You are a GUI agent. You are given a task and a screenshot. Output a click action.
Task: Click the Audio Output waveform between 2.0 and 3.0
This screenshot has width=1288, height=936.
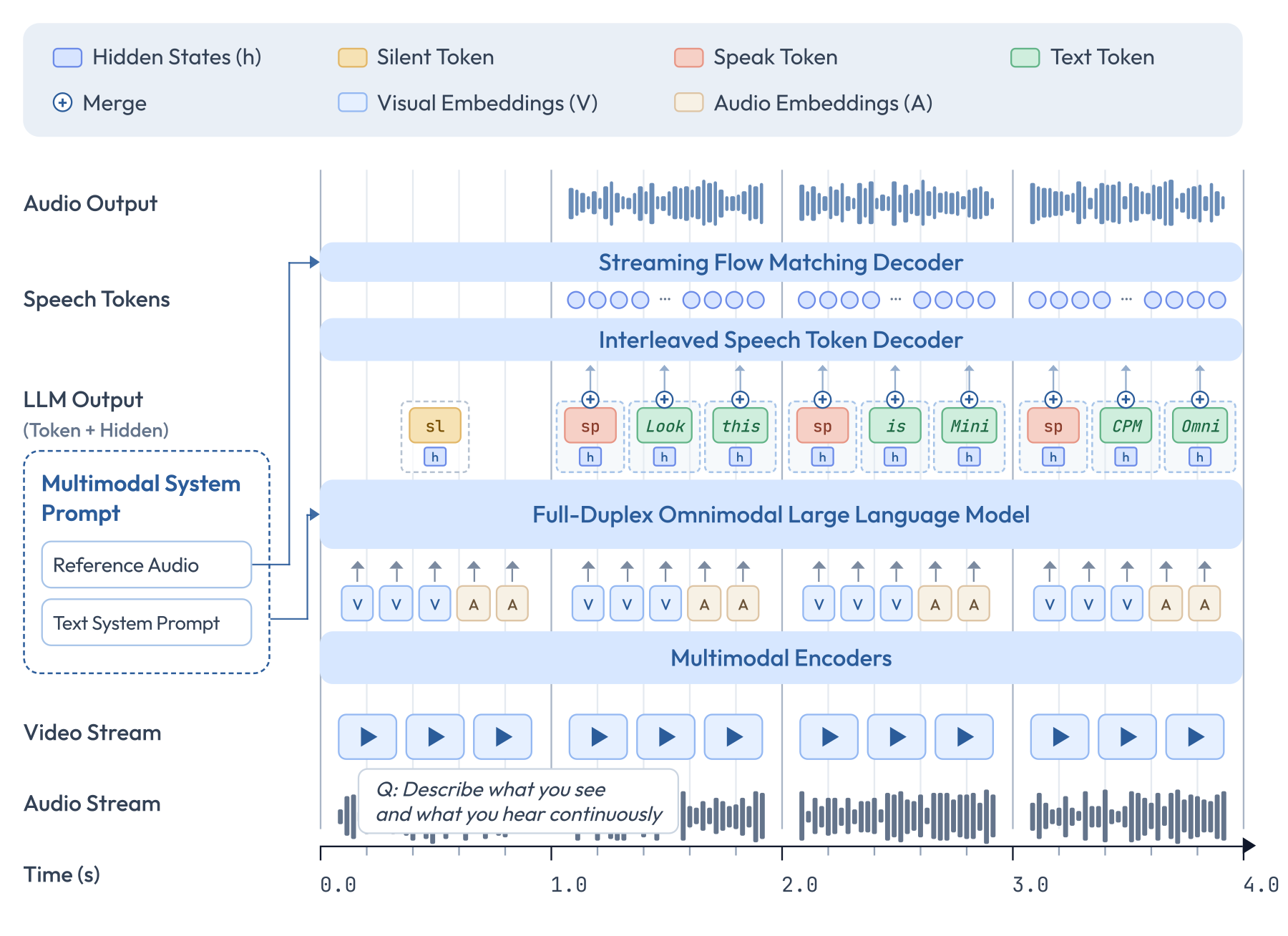tap(897, 203)
